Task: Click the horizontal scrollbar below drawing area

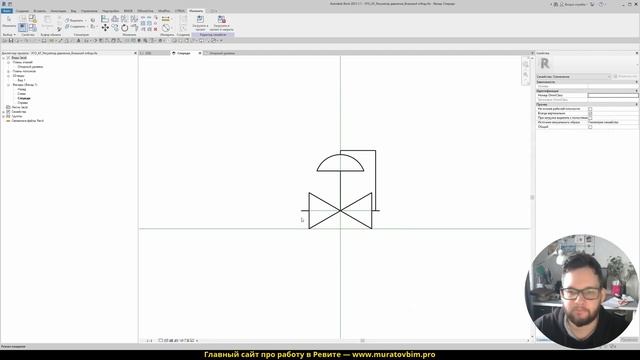Action: tap(362, 340)
